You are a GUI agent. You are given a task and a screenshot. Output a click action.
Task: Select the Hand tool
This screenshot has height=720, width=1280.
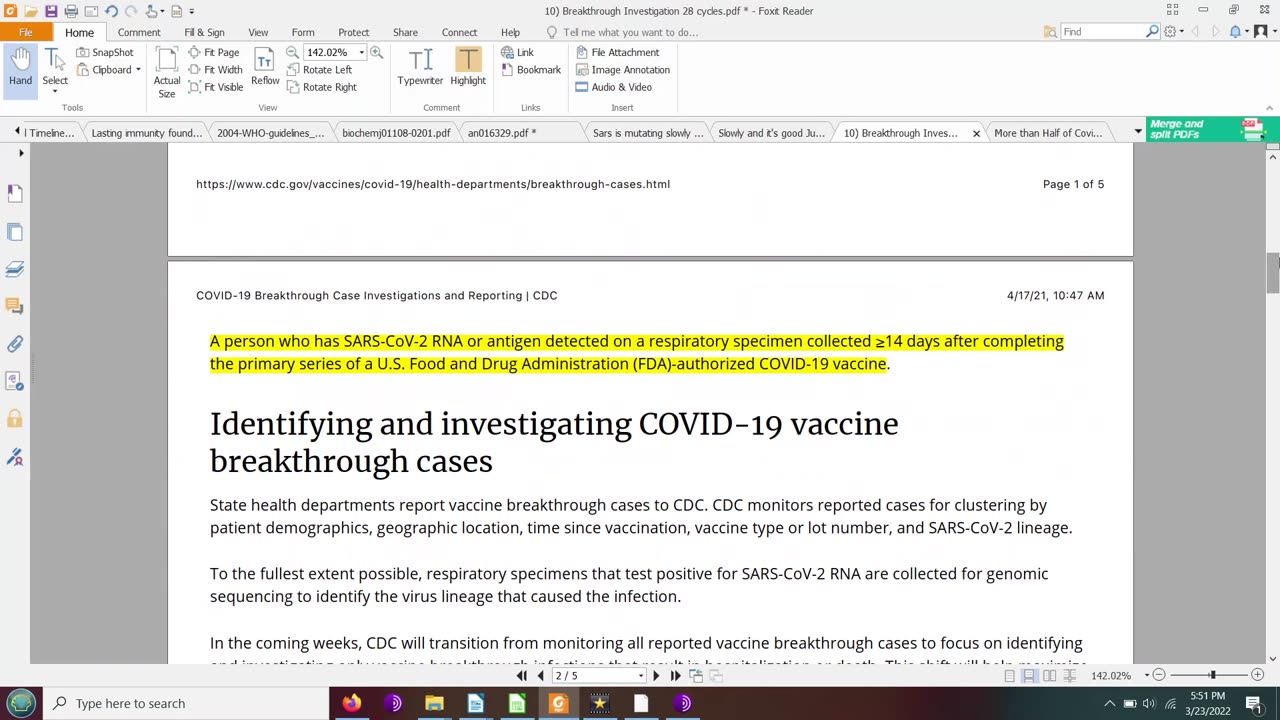click(x=20, y=68)
